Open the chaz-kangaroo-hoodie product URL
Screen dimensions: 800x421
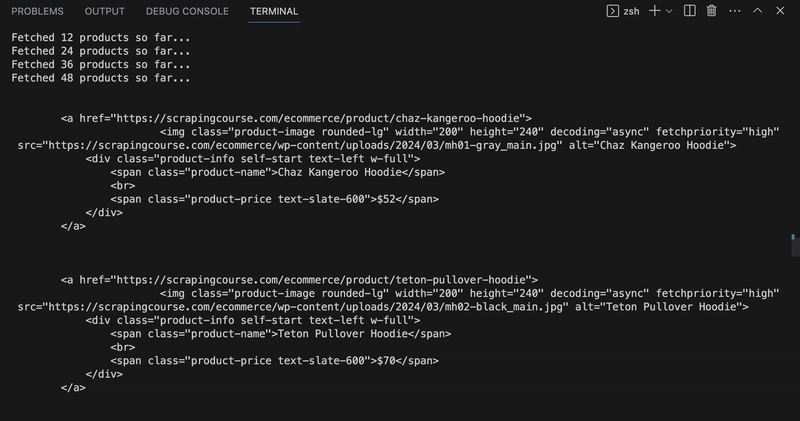(322, 118)
